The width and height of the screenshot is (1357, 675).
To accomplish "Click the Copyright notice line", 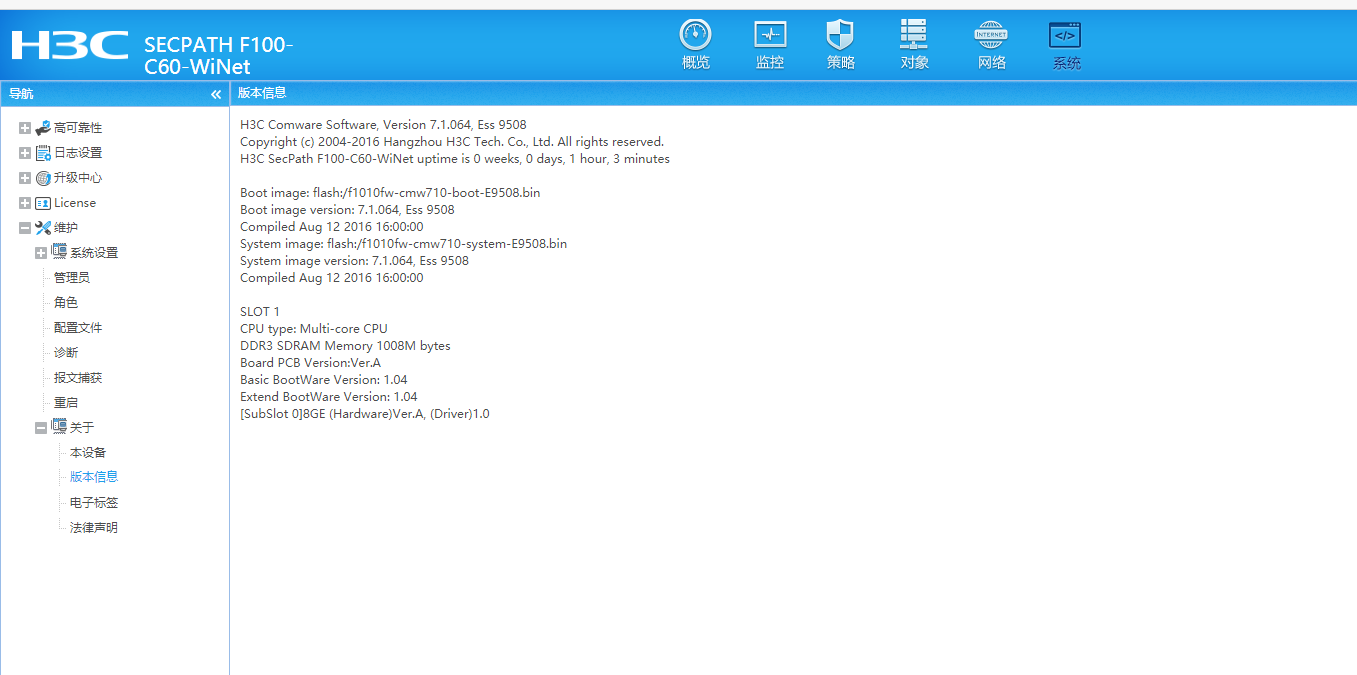I will [452, 142].
